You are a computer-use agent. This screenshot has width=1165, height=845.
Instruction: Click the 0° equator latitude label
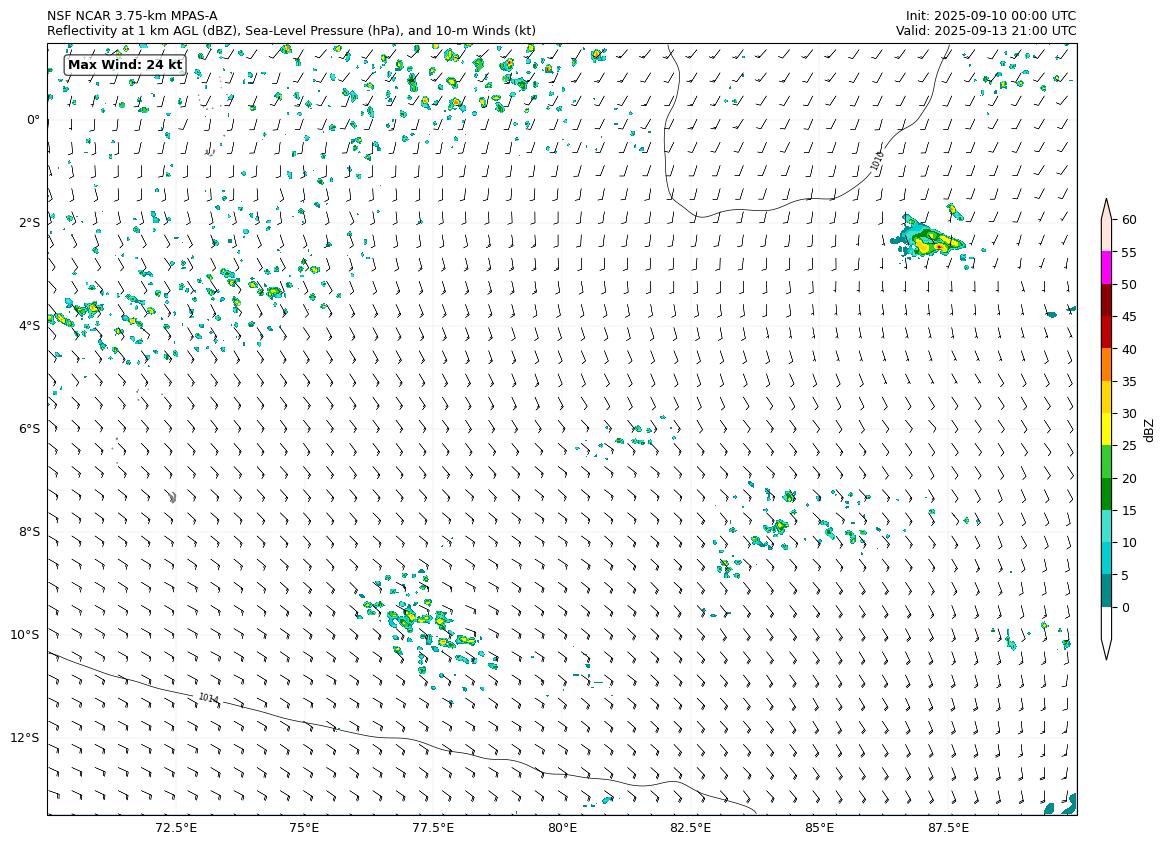[33, 120]
